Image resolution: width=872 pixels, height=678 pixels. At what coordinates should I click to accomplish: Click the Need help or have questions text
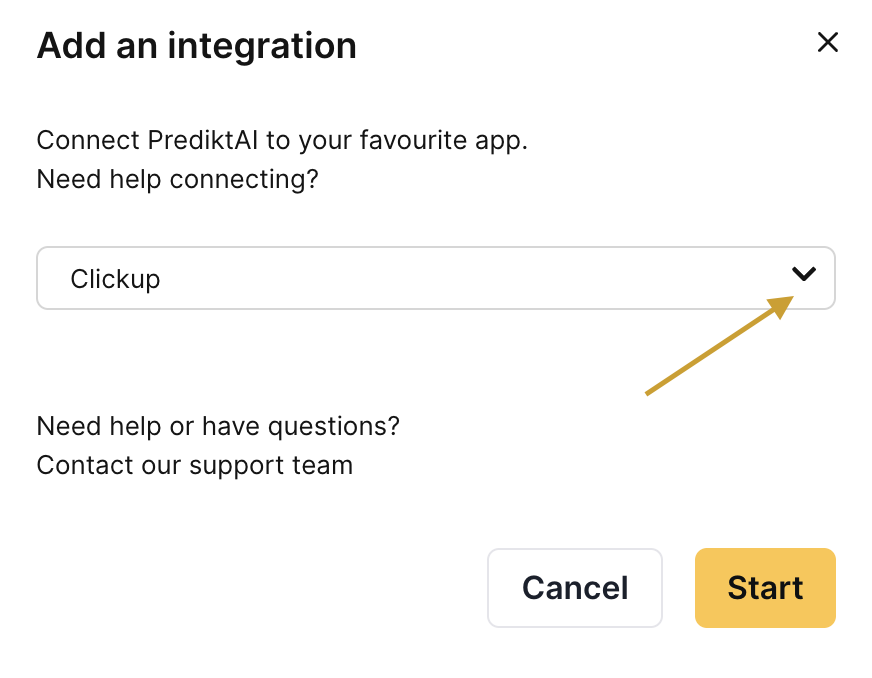[217, 426]
